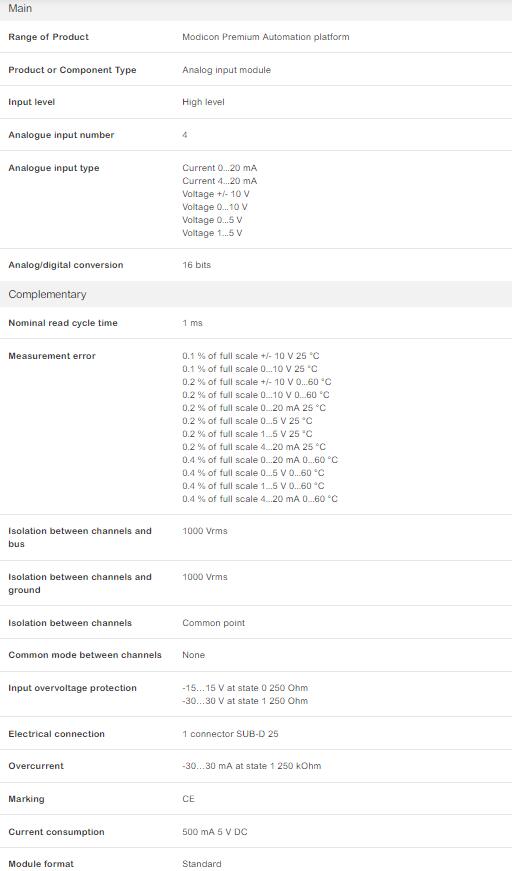Select the Overcurrent row label
The height and width of the screenshot is (871, 512).
click(36, 766)
